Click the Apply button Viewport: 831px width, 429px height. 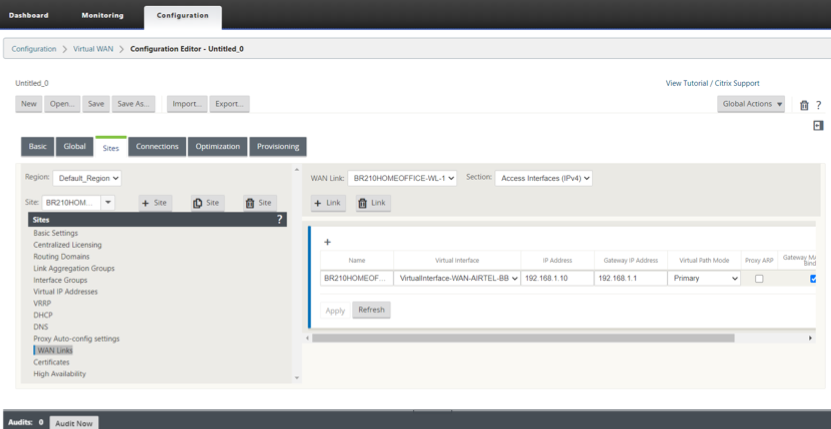pos(335,311)
